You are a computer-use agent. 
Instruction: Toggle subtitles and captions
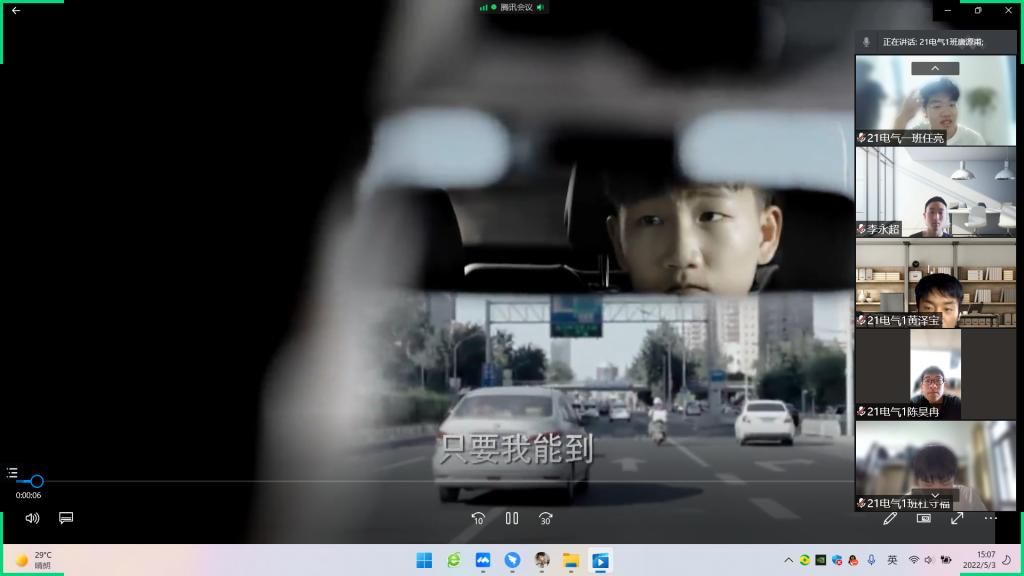pos(66,518)
